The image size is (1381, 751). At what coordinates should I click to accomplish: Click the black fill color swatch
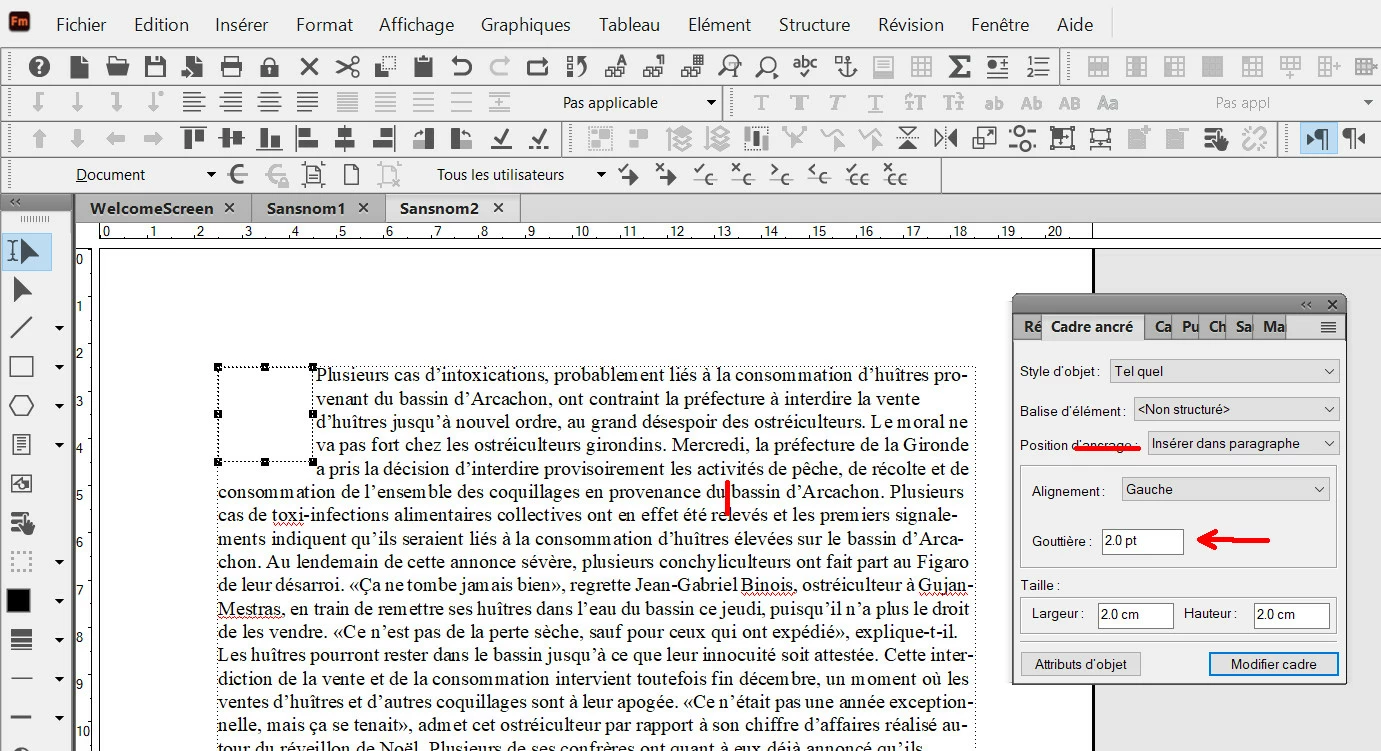[19, 600]
